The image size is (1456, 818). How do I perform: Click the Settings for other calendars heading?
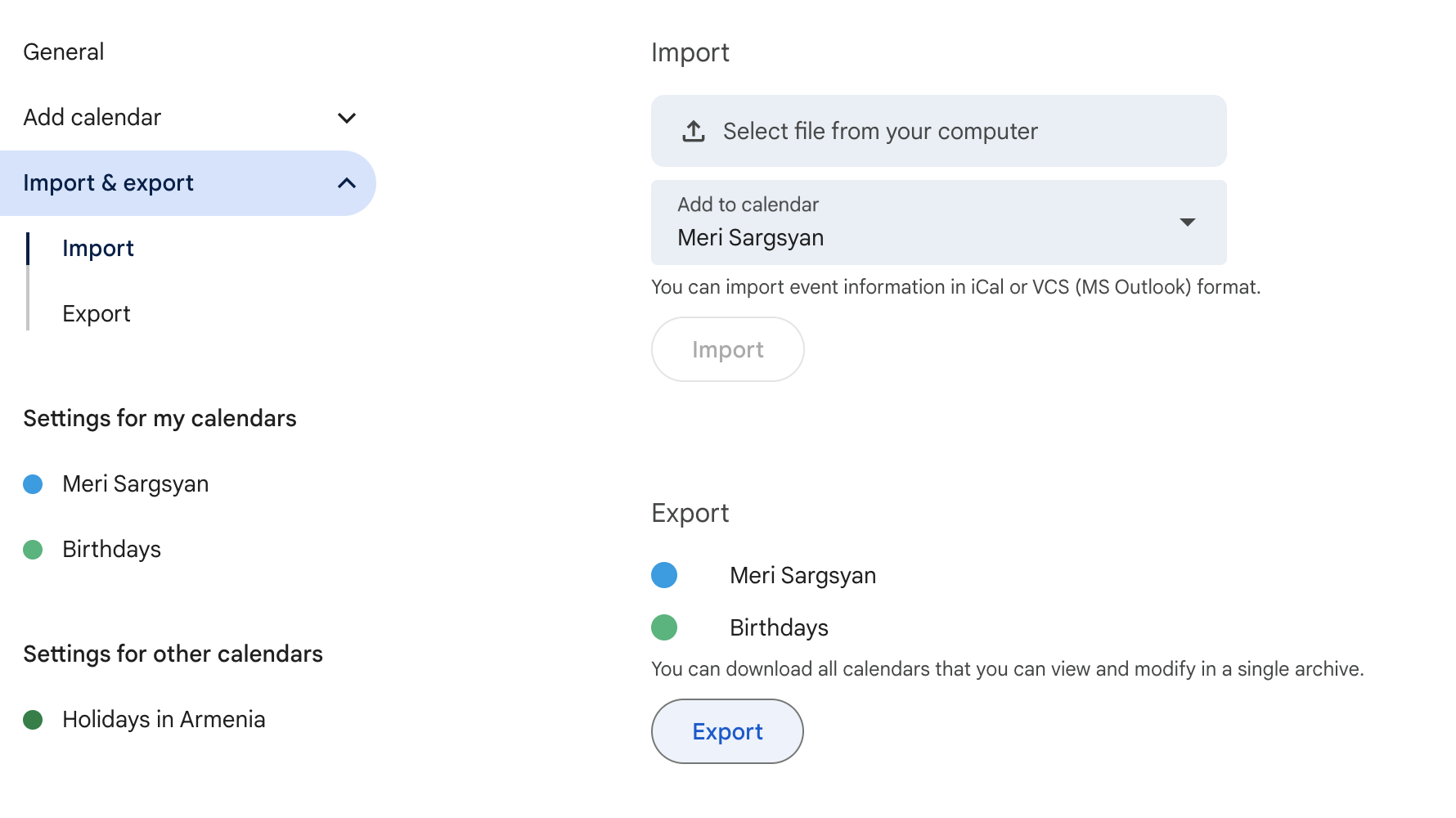coord(173,654)
